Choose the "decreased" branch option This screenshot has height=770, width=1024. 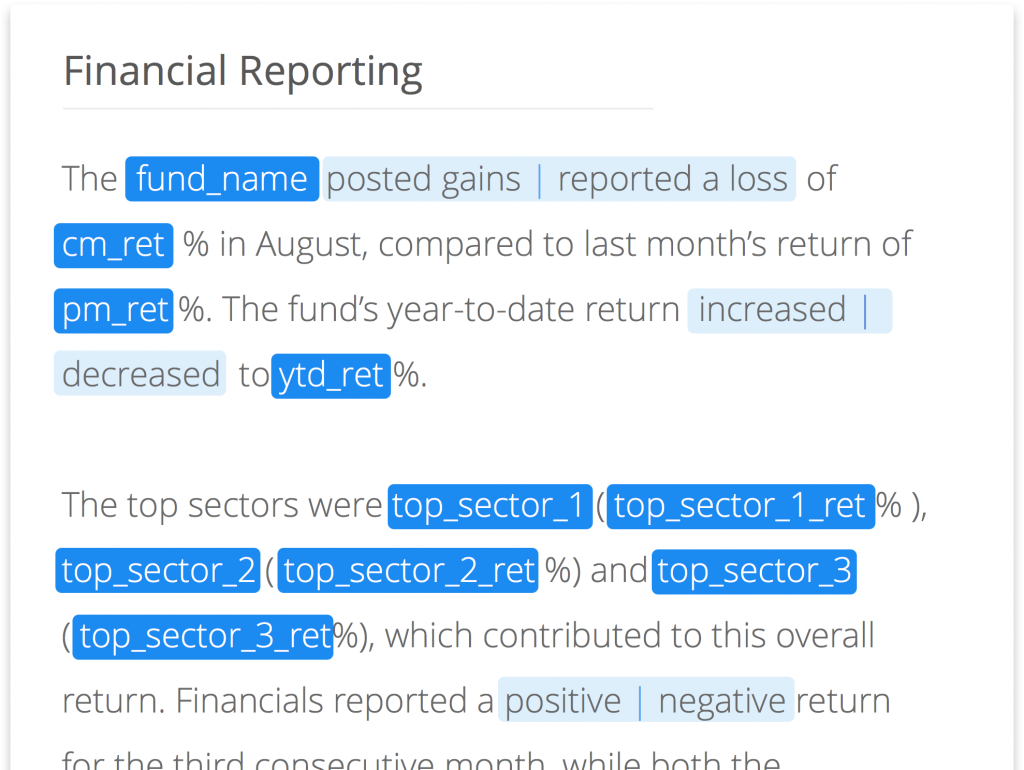tap(140, 375)
